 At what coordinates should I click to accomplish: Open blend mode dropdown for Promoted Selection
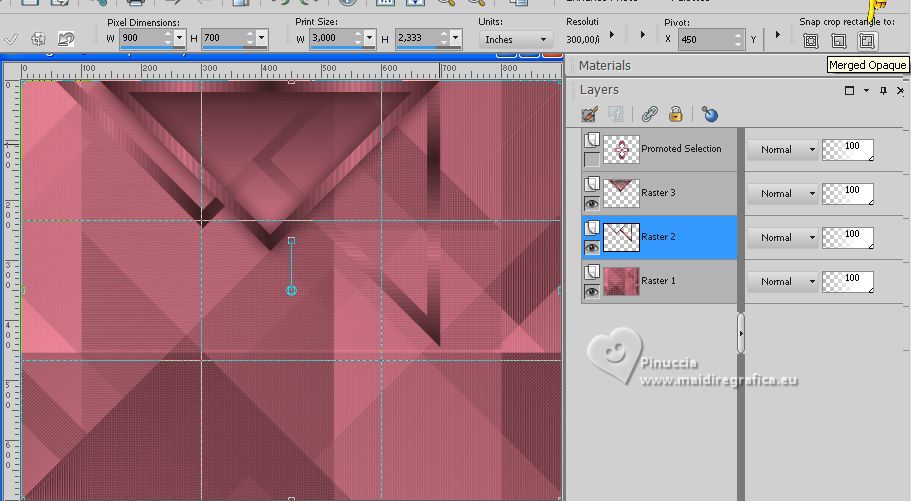click(781, 150)
